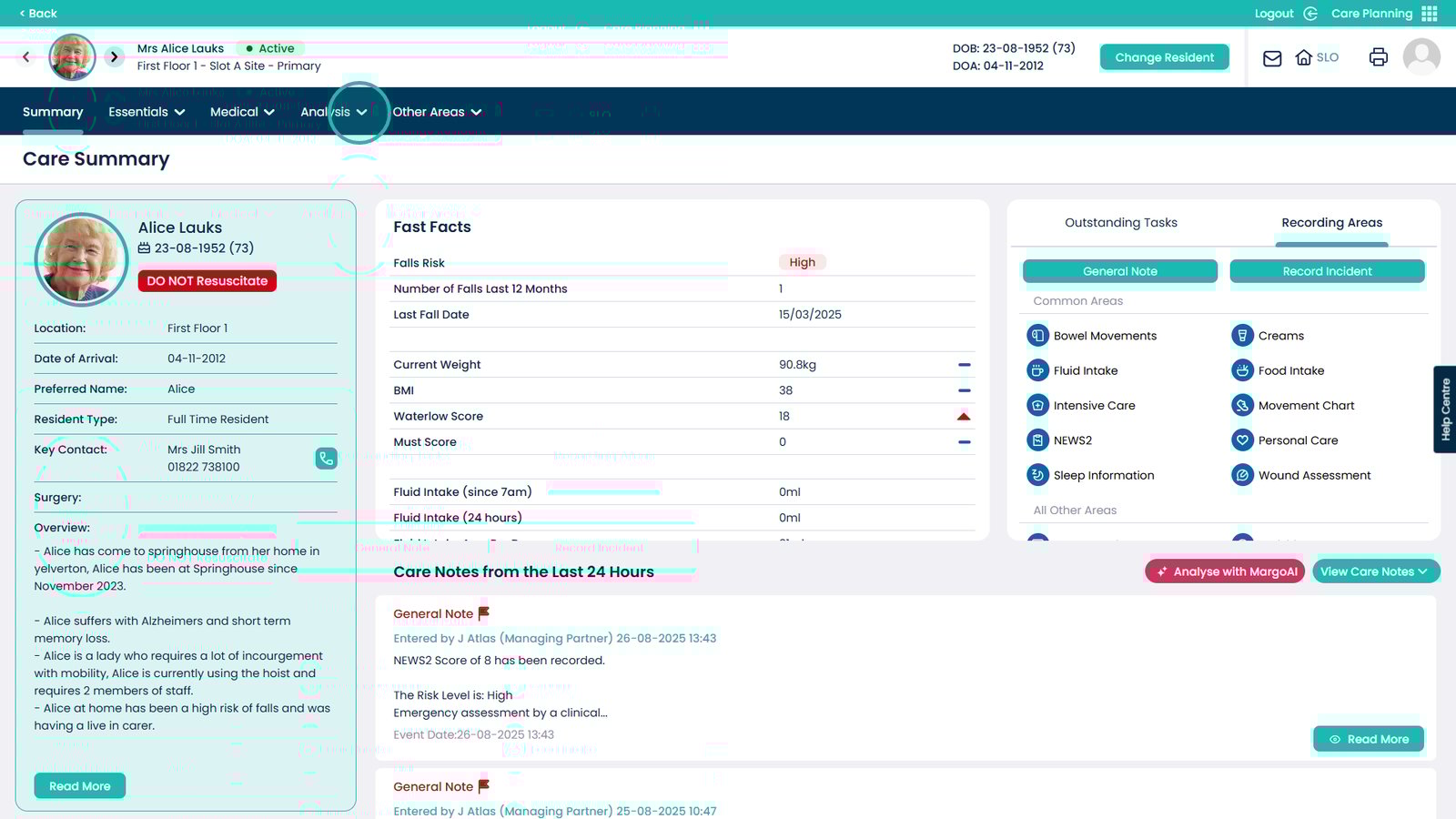Click the General Note button
The image size is (1456, 819).
1119,271
